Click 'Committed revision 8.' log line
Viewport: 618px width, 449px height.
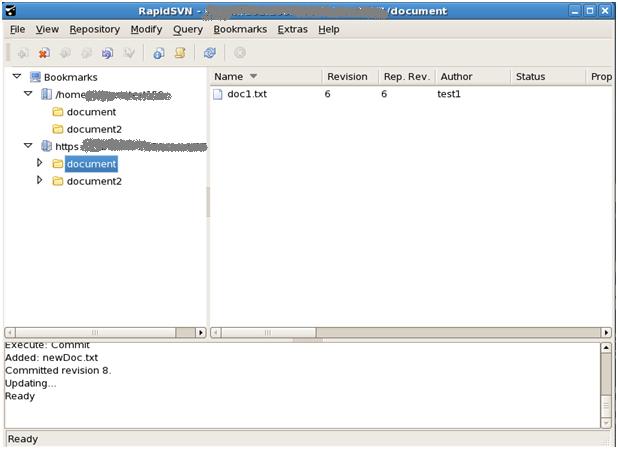(x=58, y=371)
